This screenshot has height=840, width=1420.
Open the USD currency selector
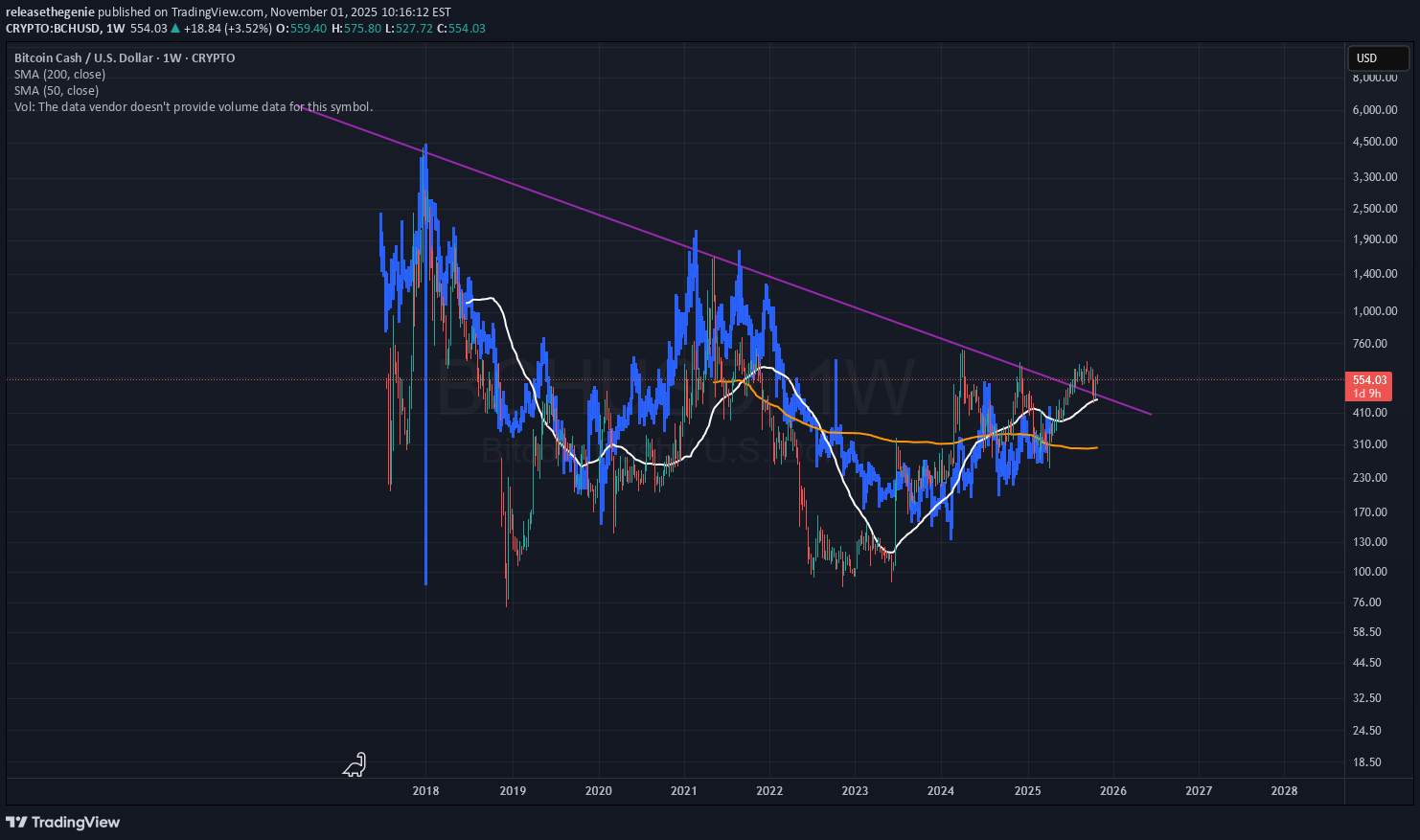pyautogui.click(x=1377, y=58)
